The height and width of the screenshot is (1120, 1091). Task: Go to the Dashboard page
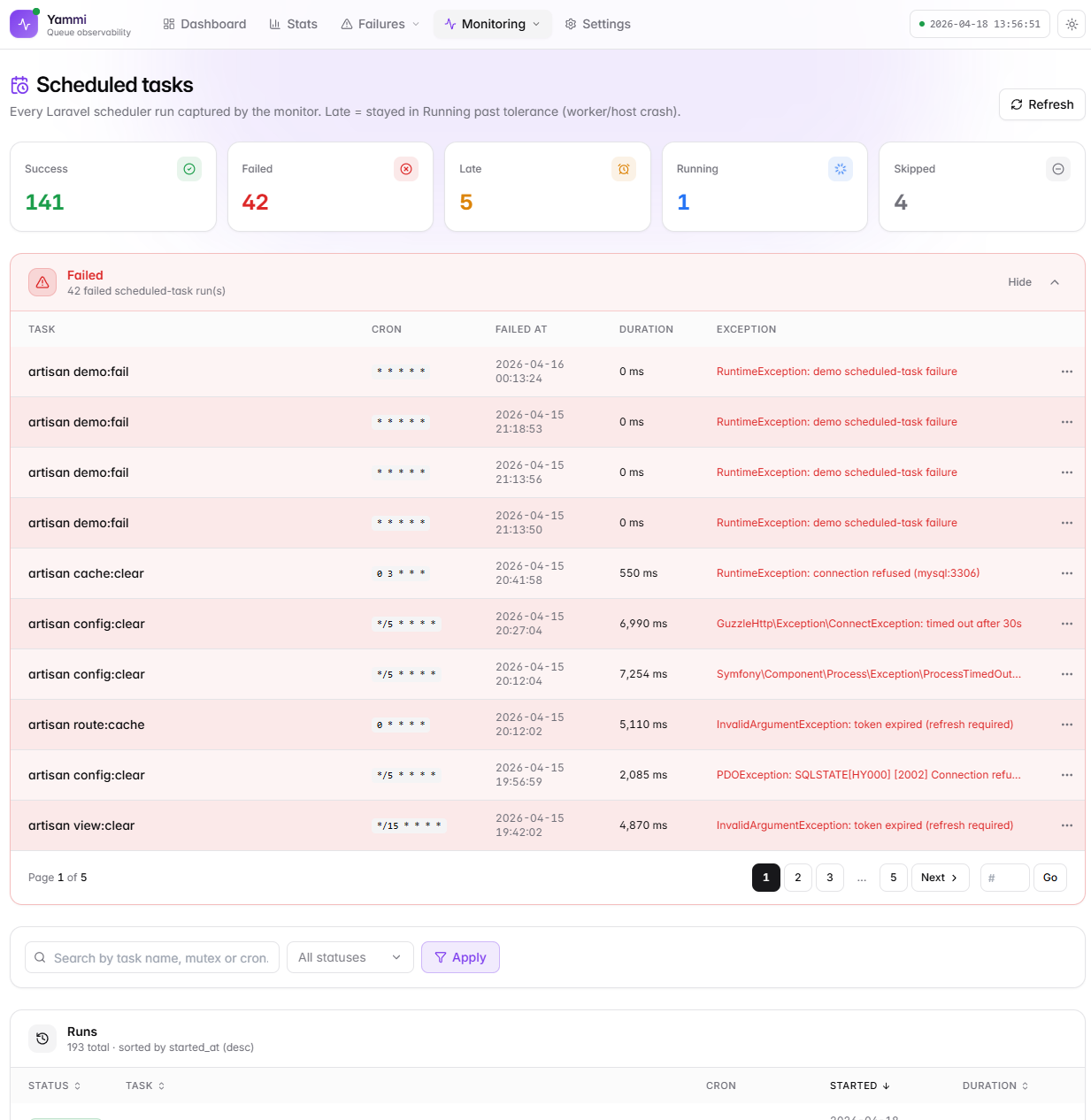(204, 24)
